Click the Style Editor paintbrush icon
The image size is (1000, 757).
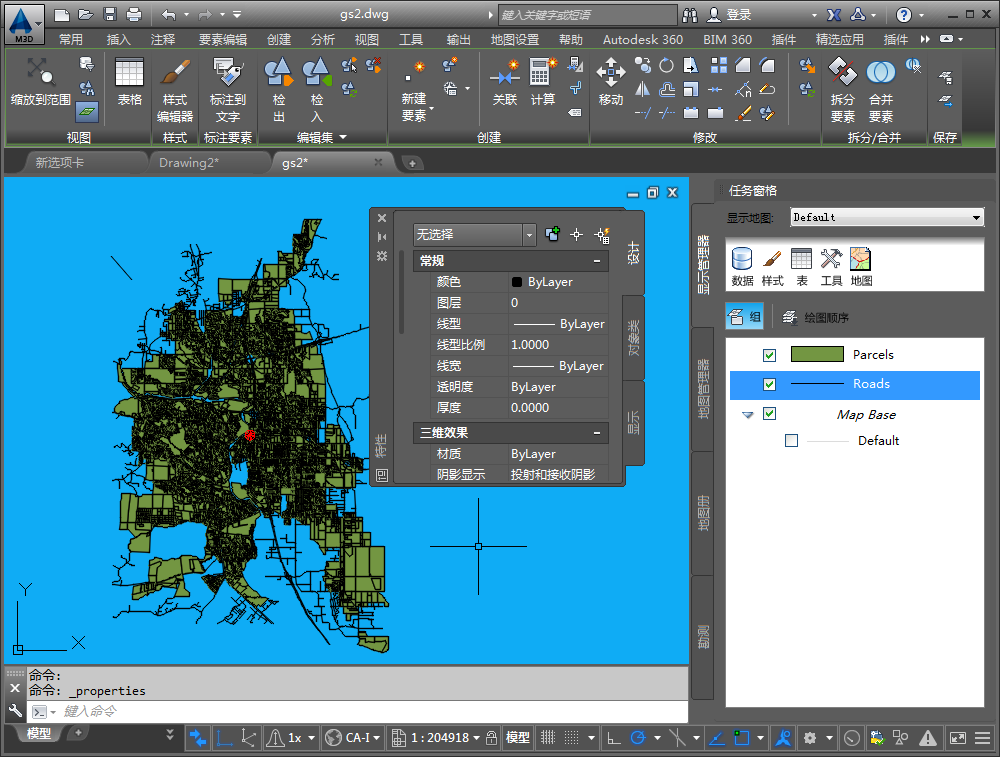tap(175, 73)
